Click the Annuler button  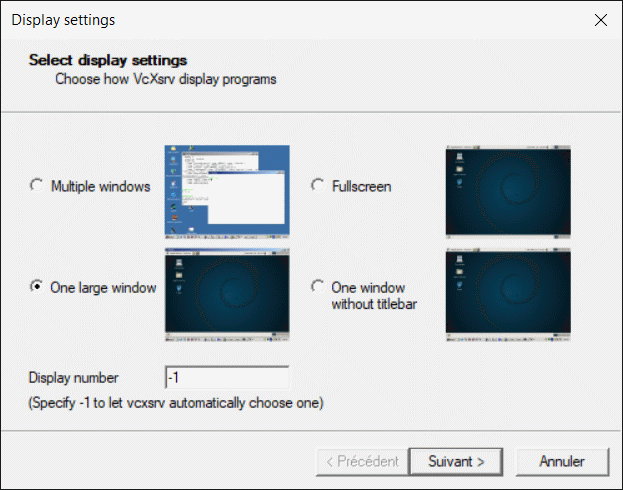[562, 462]
